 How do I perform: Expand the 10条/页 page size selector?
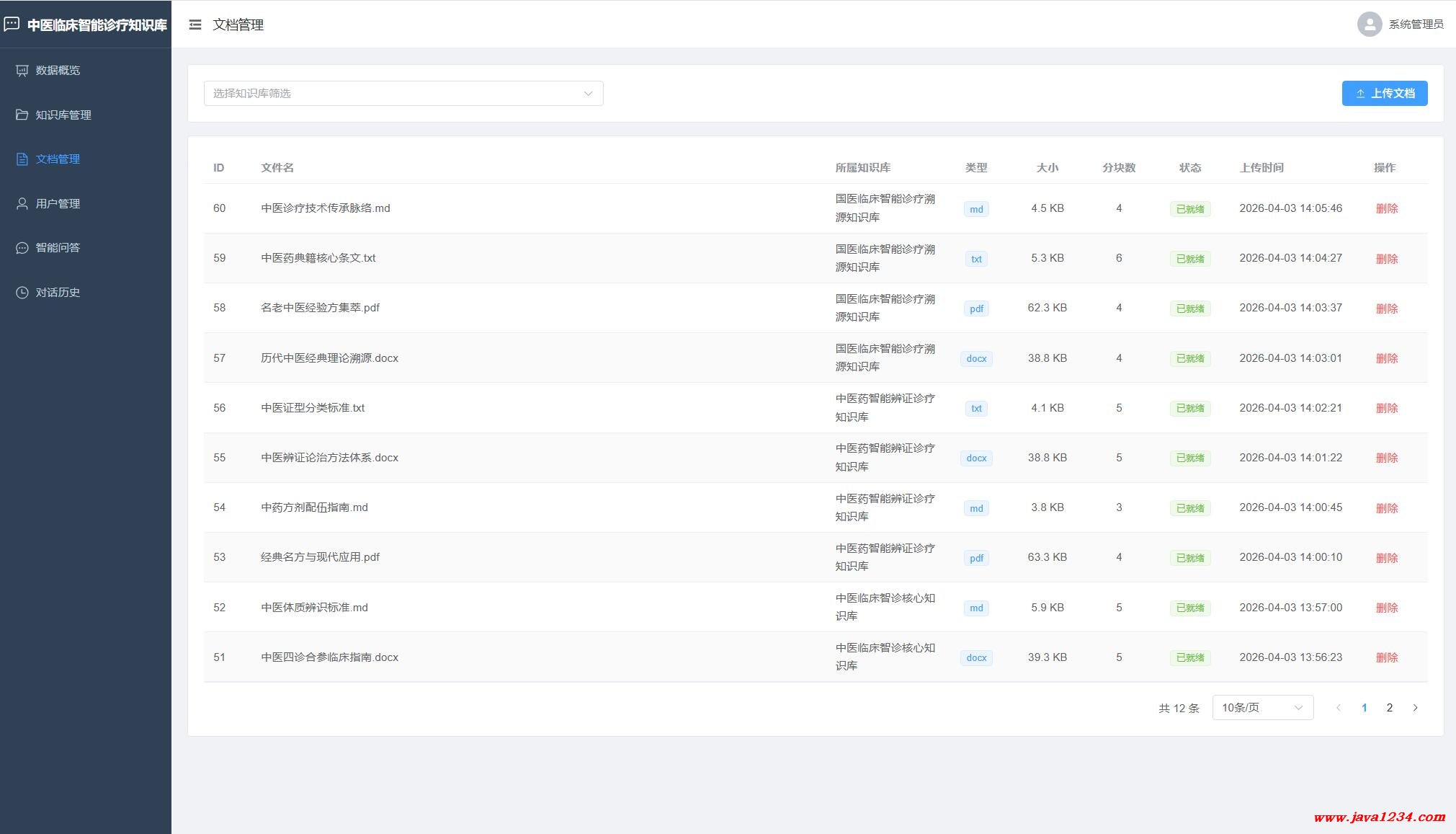click(x=1262, y=708)
